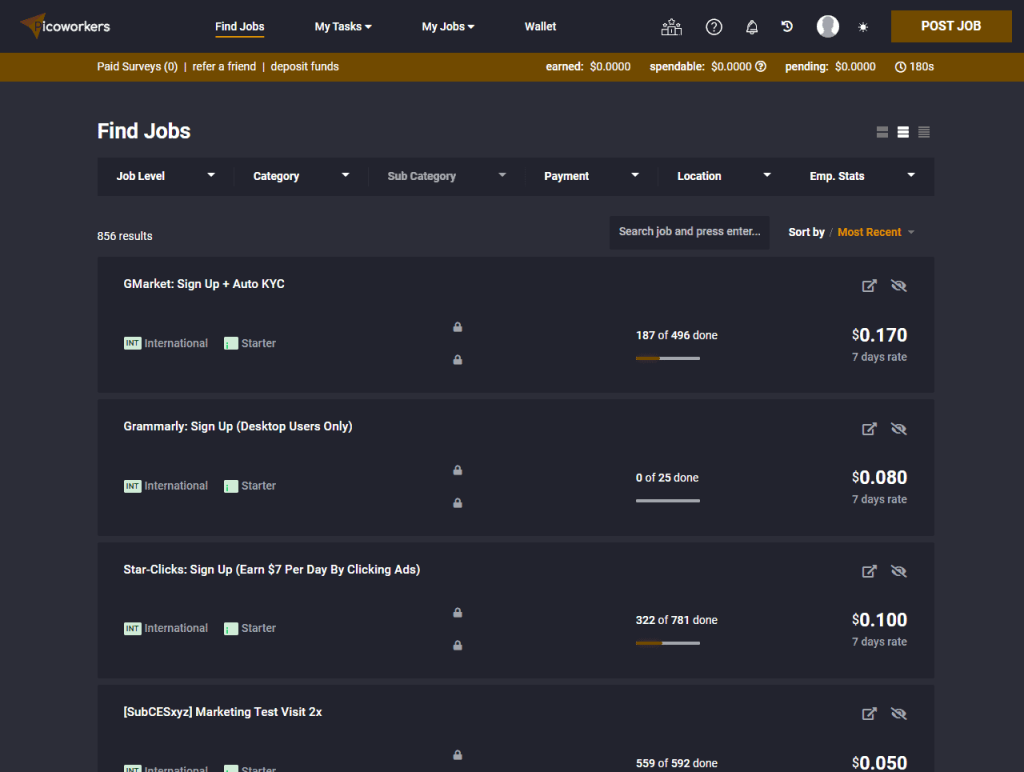Hide the Grammarly Sign Up job

pyautogui.click(x=899, y=428)
